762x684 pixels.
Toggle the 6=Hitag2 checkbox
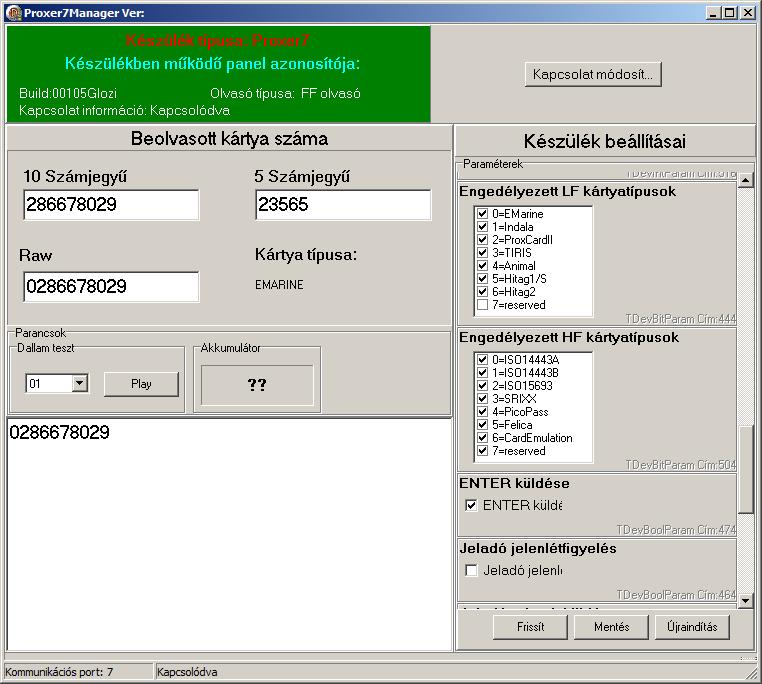[x=482, y=292]
